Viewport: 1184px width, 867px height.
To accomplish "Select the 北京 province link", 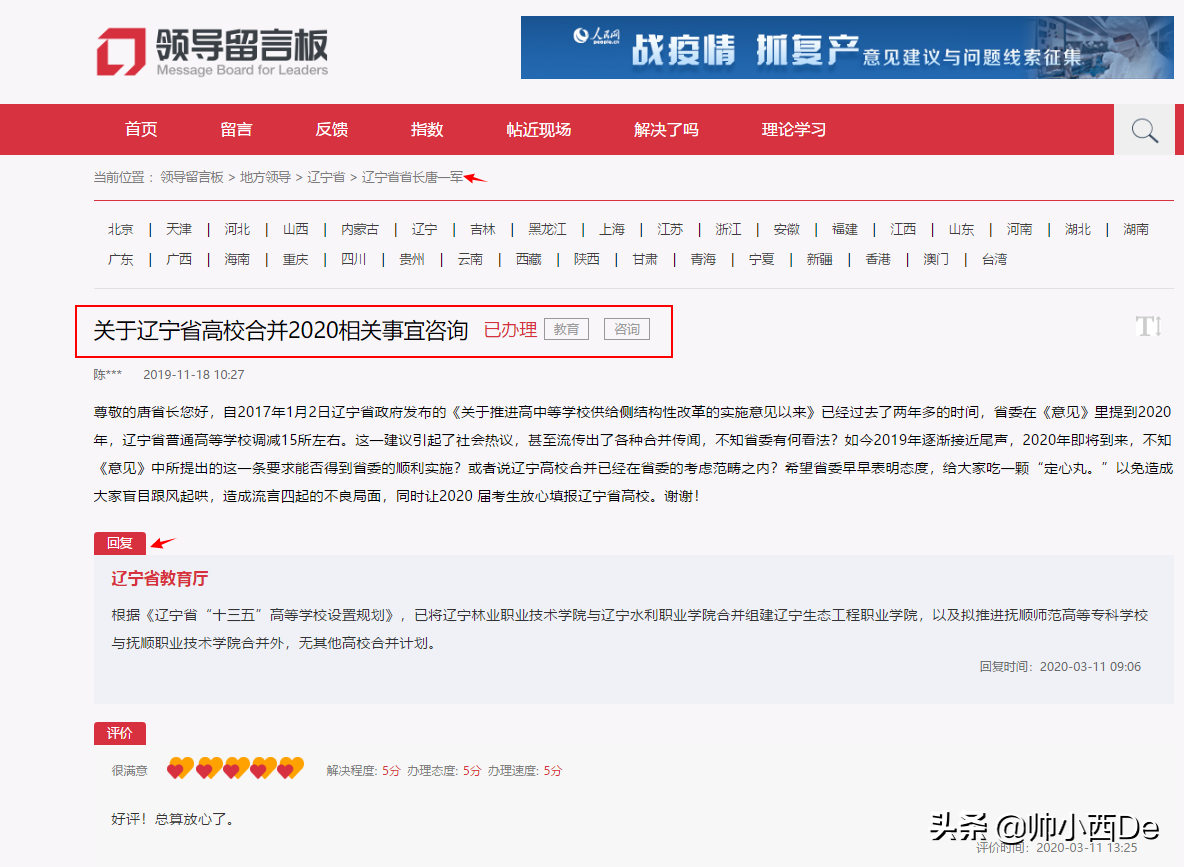I will point(120,229).
